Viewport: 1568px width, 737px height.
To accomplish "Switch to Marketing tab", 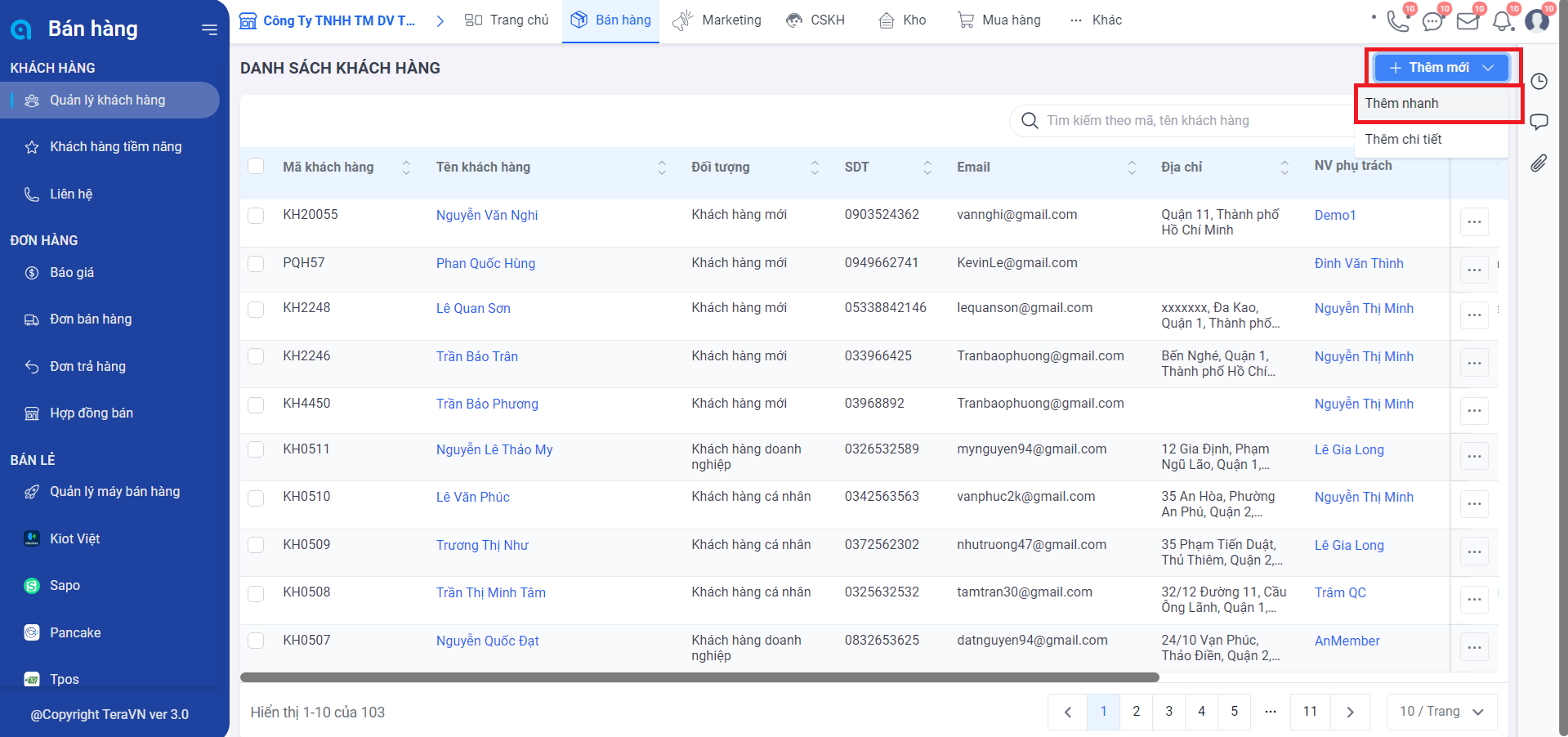I will tap(717, 20).
